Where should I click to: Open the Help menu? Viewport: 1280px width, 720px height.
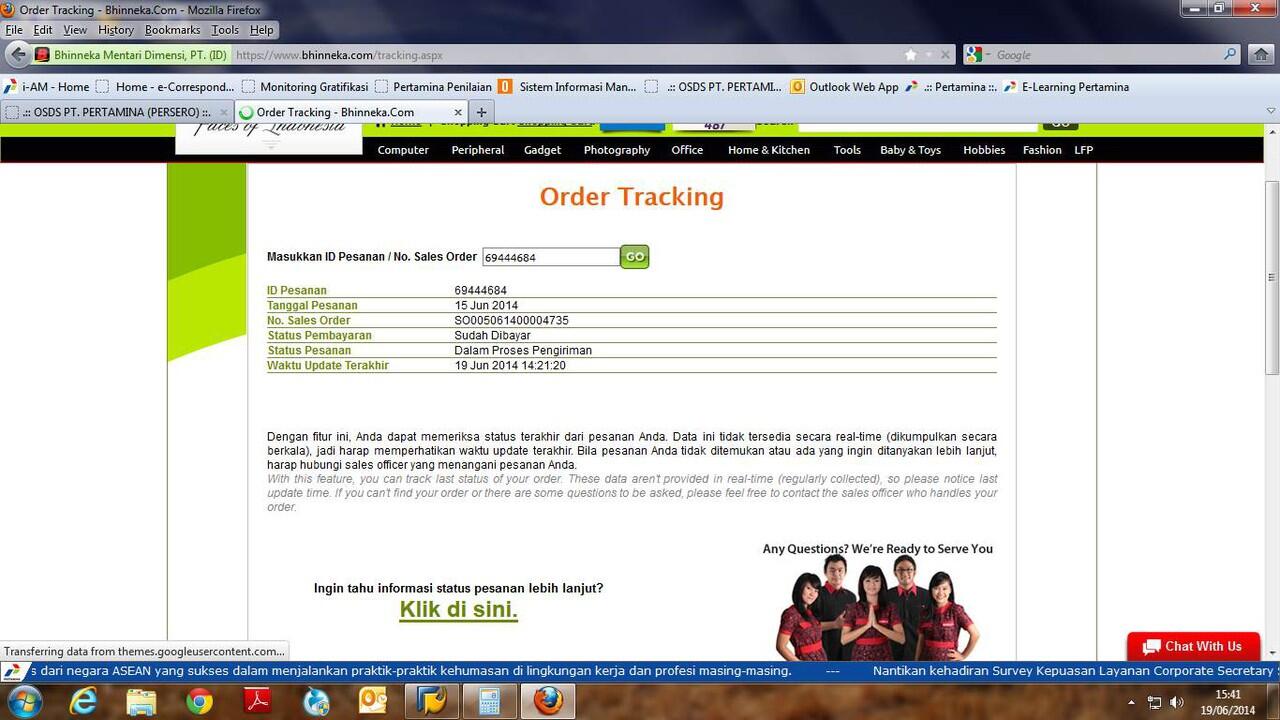pos(262,30)
